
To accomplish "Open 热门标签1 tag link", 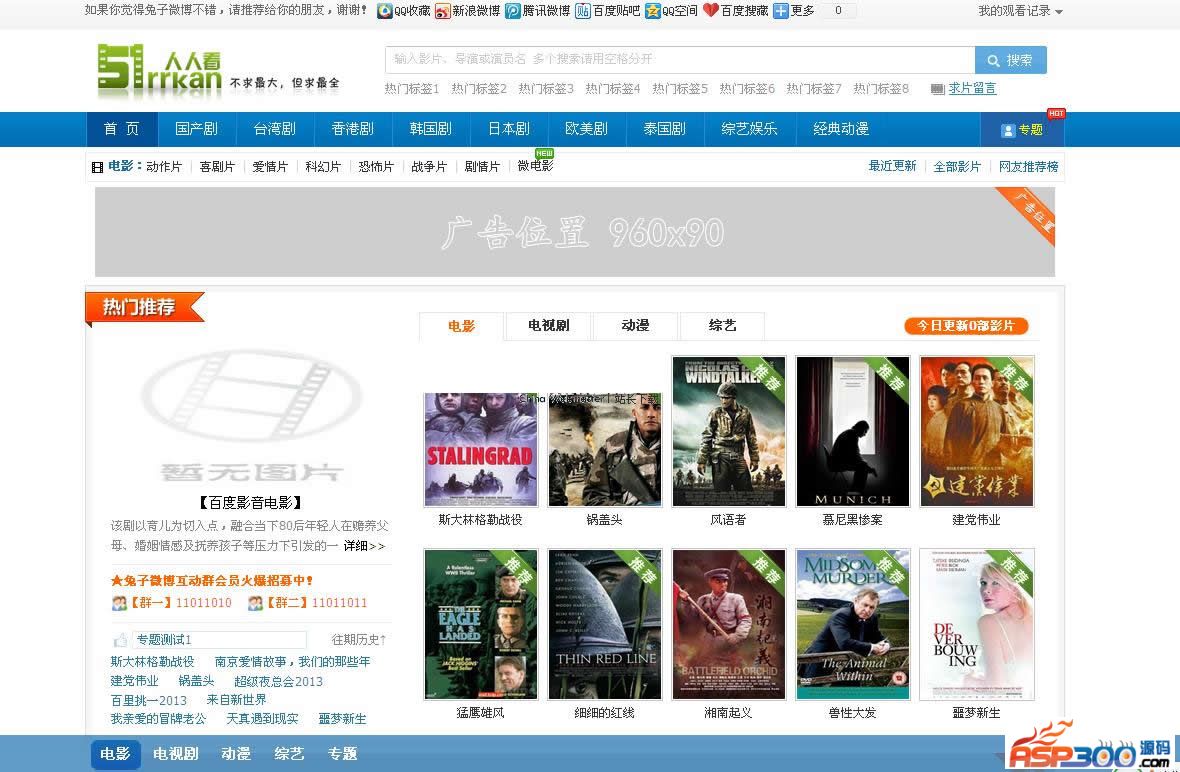I will click(412, 89).
